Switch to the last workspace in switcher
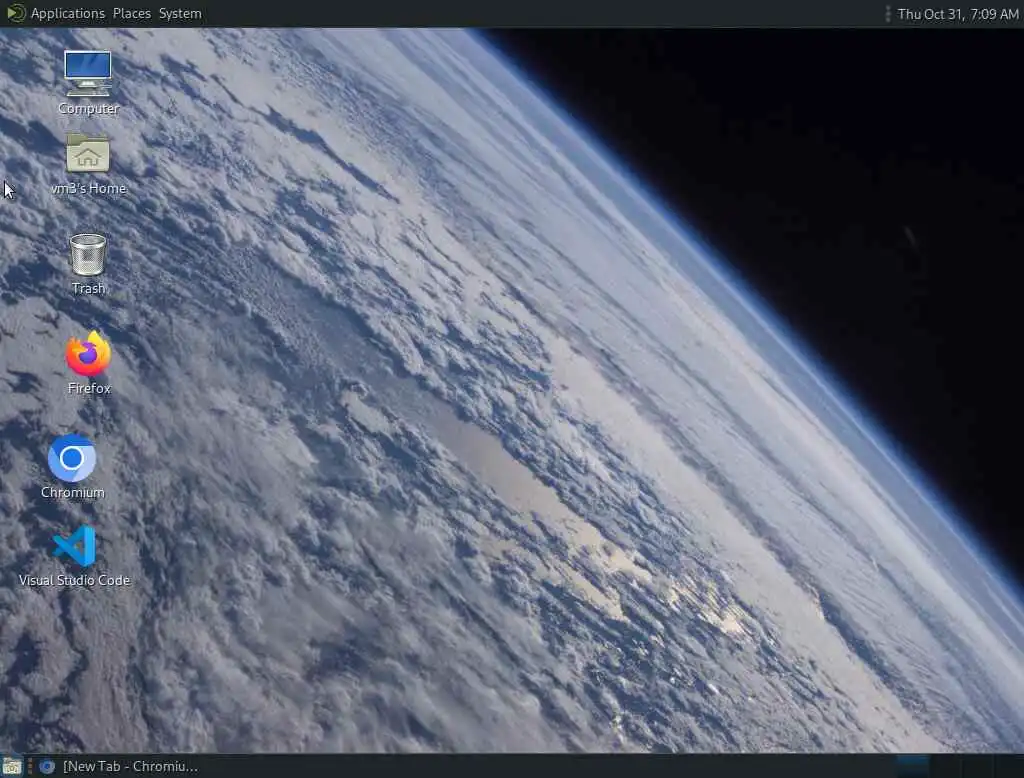This screenshot has width=1024, height=778. click(1008, 766)
